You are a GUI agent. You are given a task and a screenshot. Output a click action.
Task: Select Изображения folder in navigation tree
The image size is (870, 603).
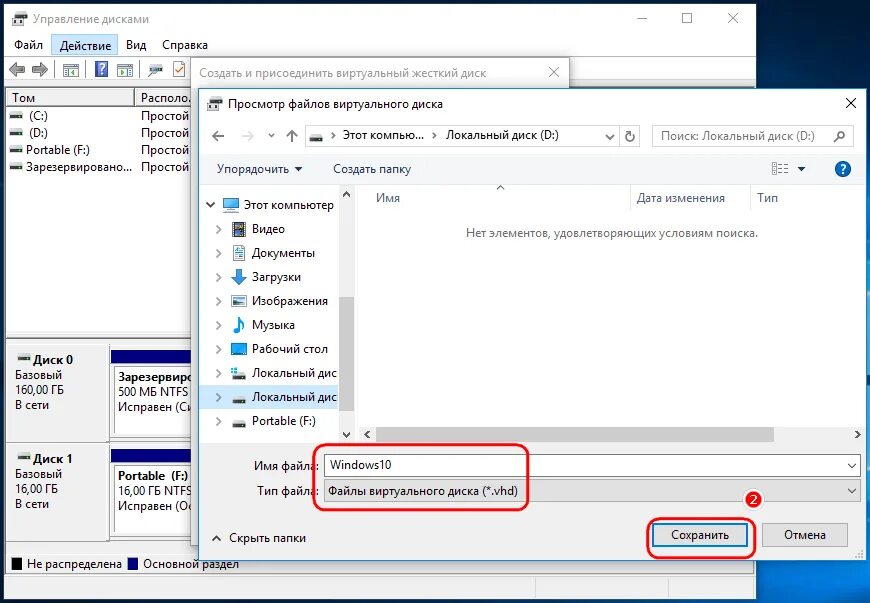[290, 301]
